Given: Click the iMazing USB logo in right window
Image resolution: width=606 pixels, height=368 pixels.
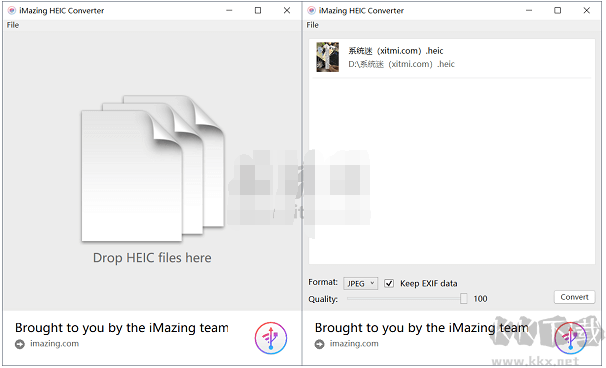Looking at the screenshot, I should [570, 338].
